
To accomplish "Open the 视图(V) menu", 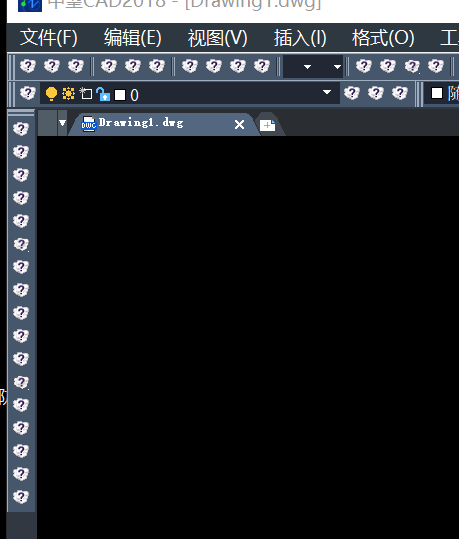I will (x=217, y=37).
